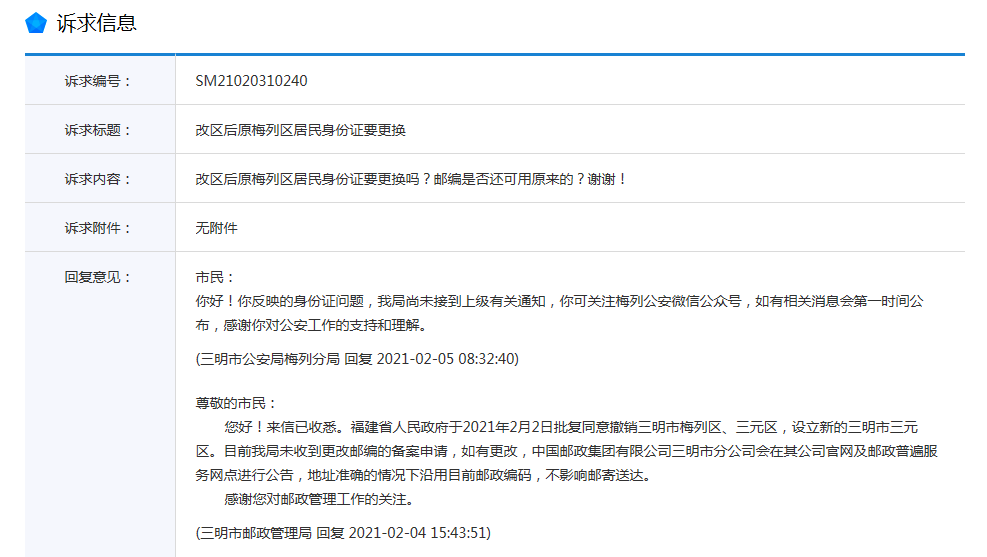Click the 诉求内容 label
Screen dimensions: 987x557
98,179
